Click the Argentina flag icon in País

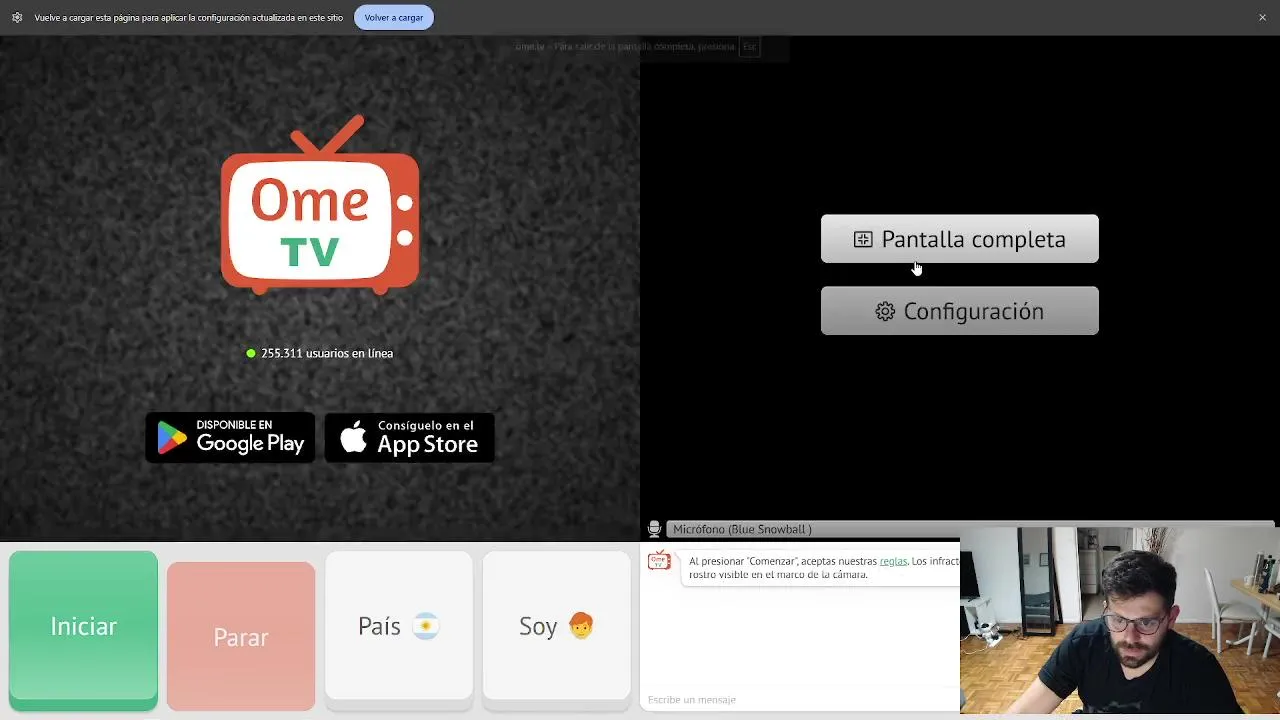pyautogui.click(x=426, y=626)
